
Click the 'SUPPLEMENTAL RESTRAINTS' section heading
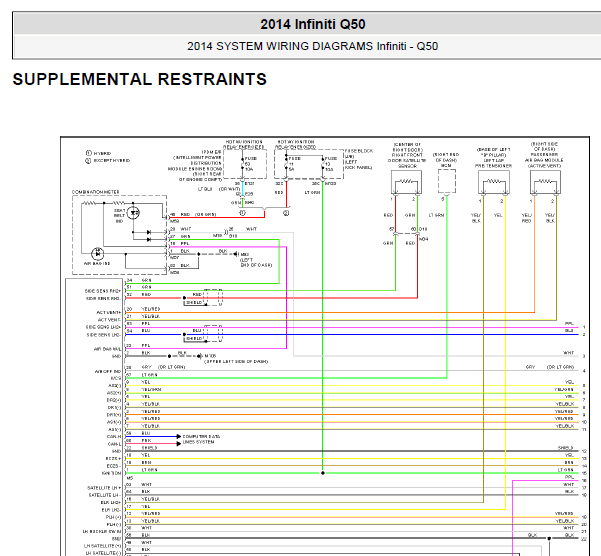coord(140,79)
